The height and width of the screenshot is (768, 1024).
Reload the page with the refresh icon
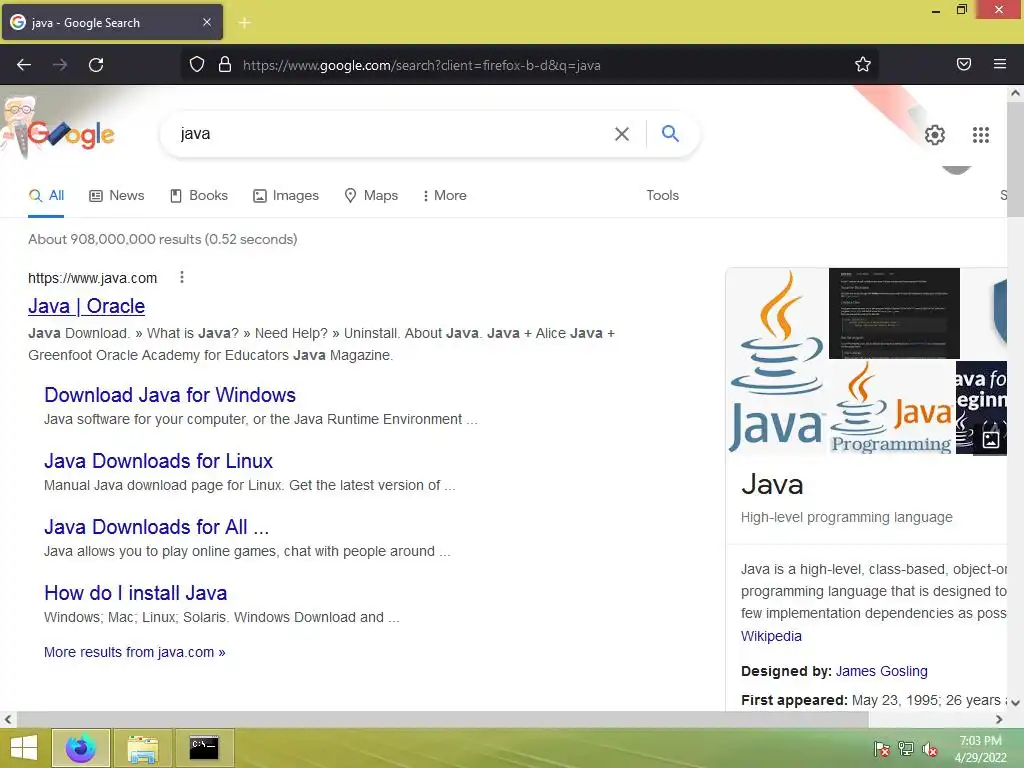coord(96,65)
